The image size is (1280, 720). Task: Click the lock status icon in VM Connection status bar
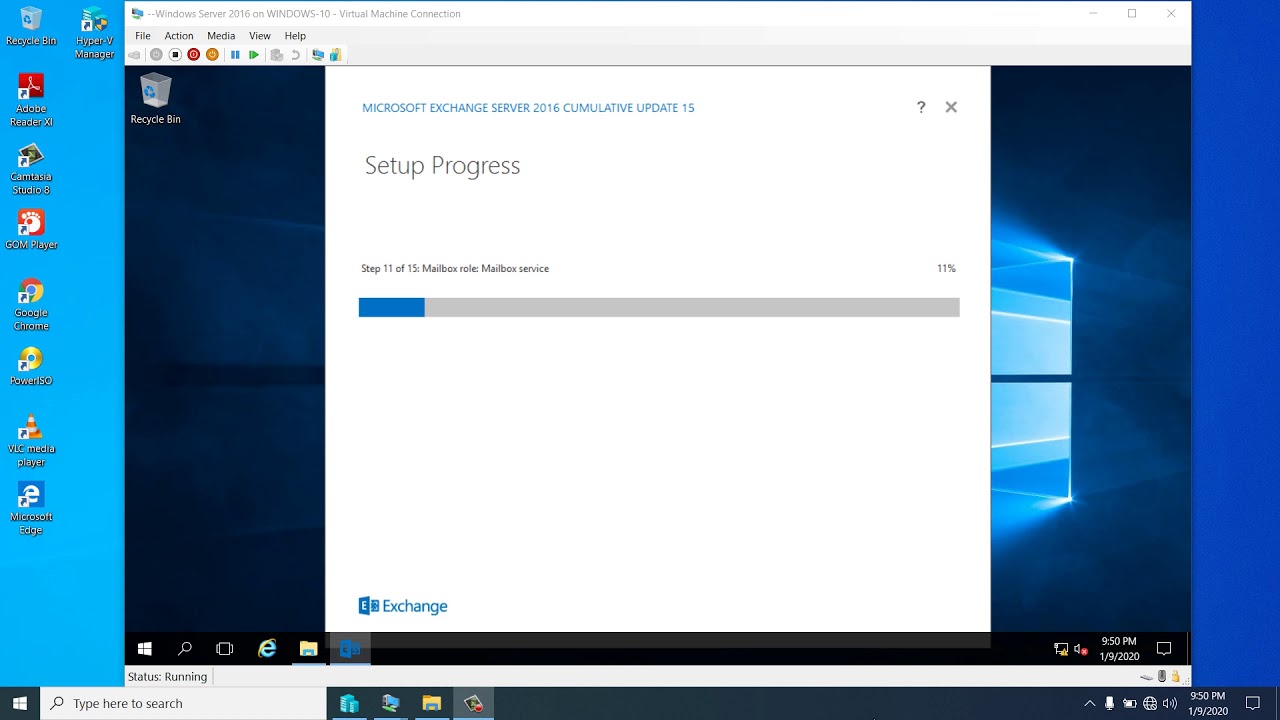coord(1176,677)
